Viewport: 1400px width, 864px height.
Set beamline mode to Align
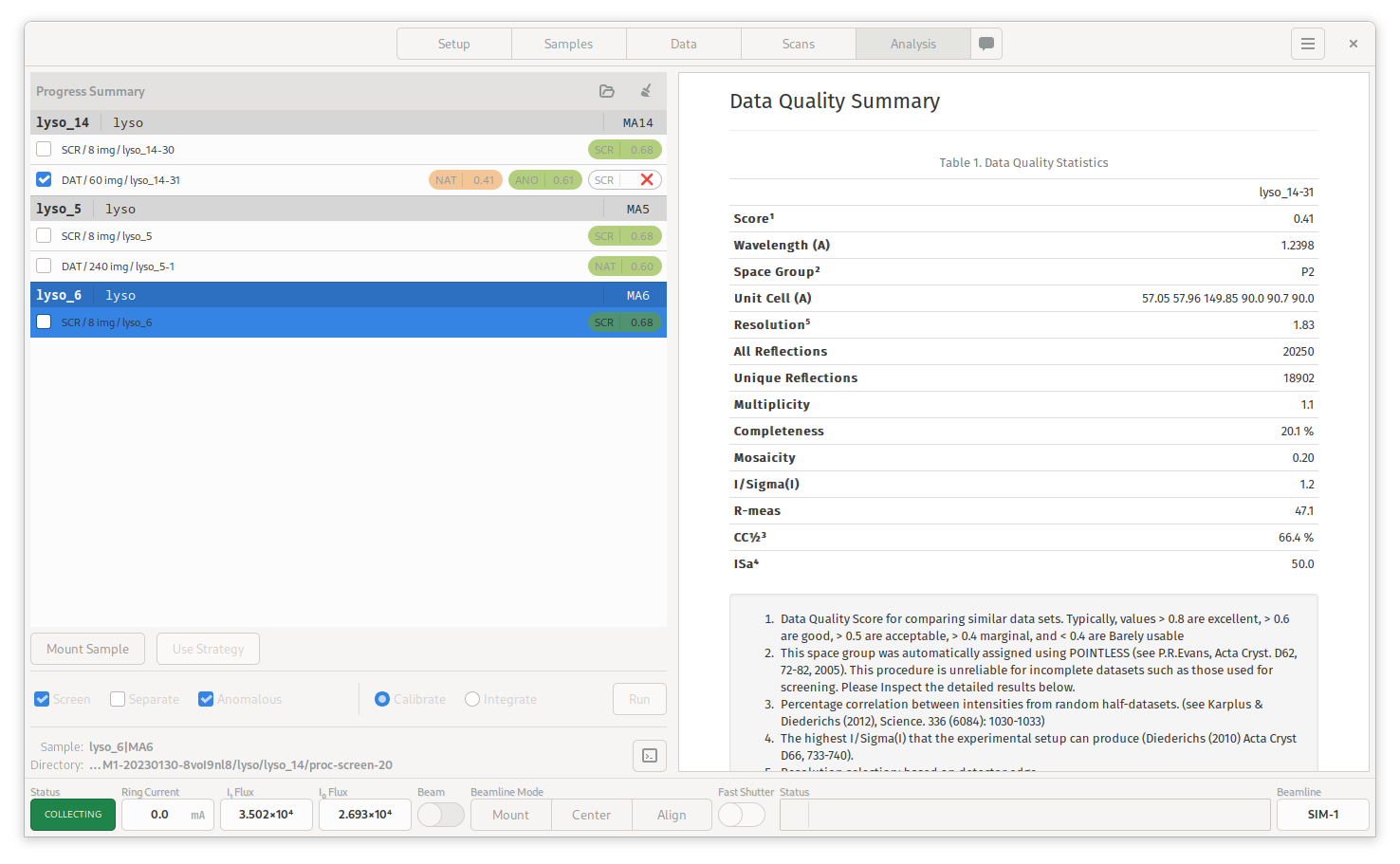coord(672,815)
